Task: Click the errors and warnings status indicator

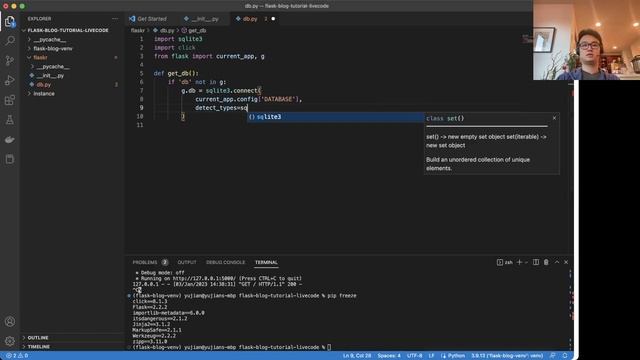Action: [17, 356]
